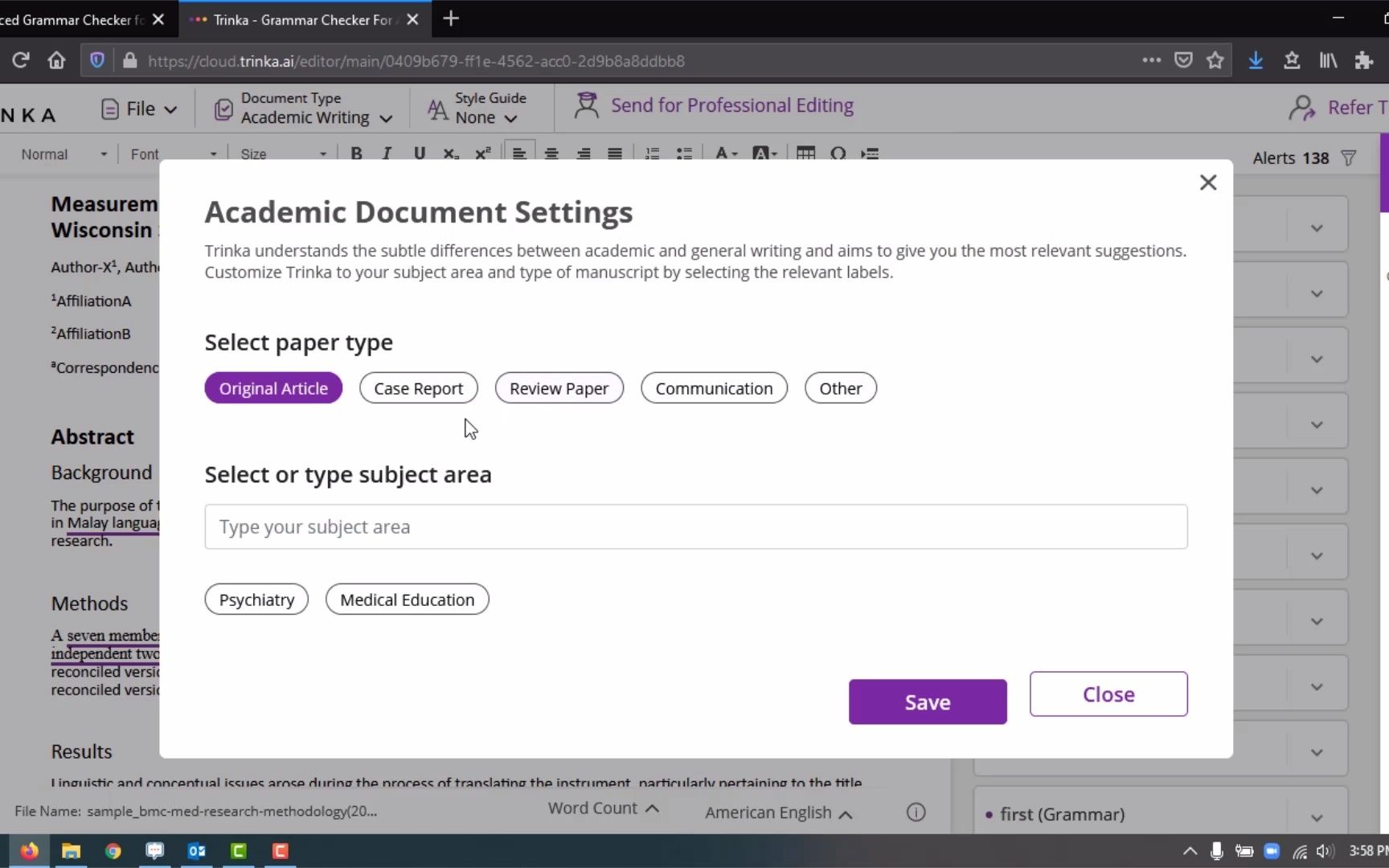
Task: Open the alerts filter funnel icon
Action: tap(1349, 158)
